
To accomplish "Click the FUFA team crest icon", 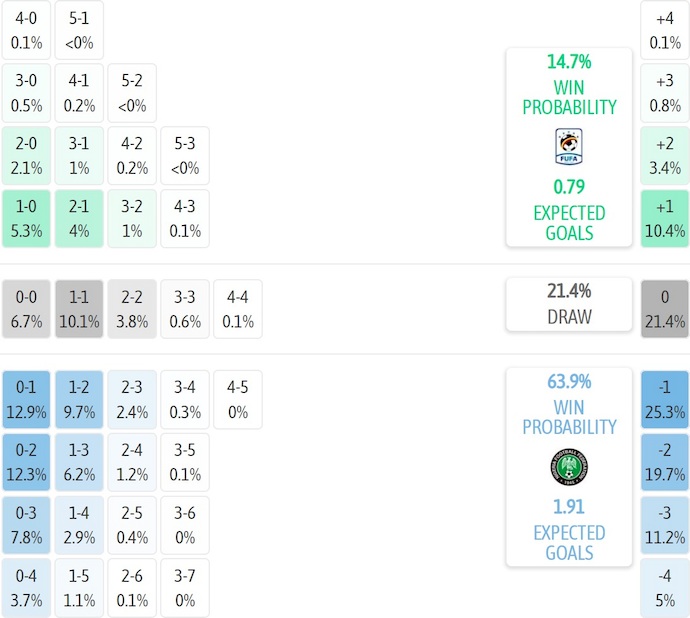I will tap(568, 147).
